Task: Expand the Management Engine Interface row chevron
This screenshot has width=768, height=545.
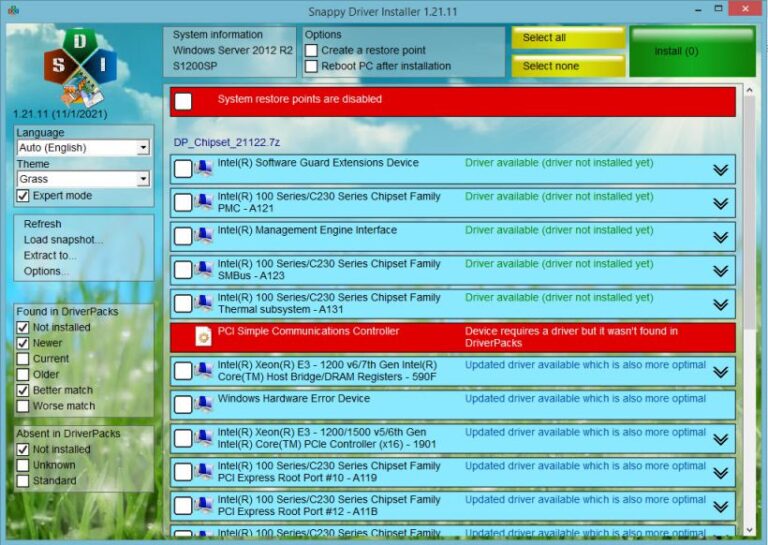Action: (x=720, y=237)
